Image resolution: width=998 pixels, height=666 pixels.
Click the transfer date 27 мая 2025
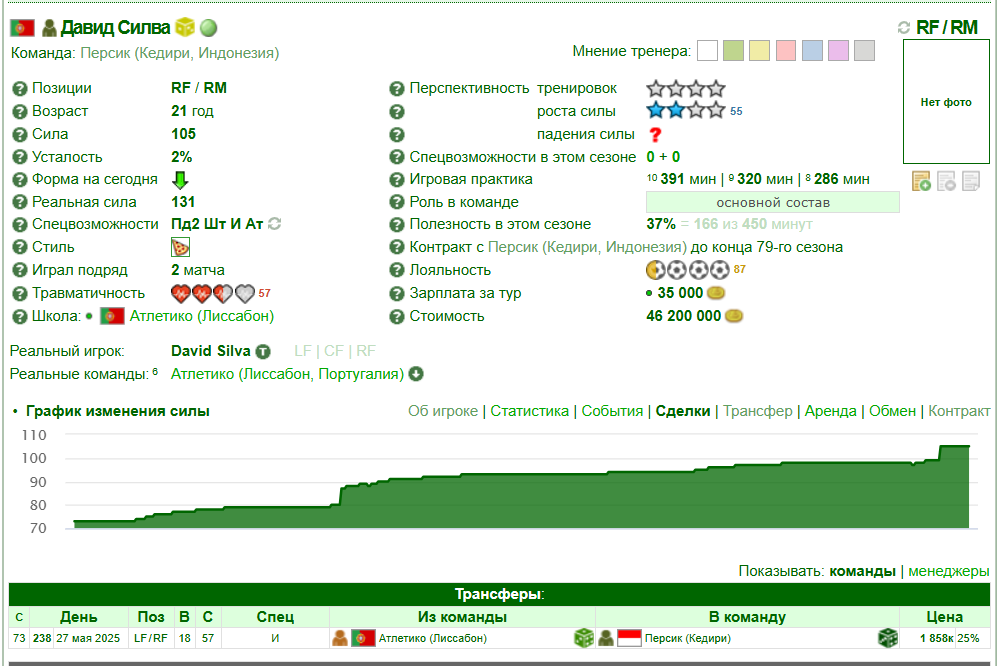(88, 638)
